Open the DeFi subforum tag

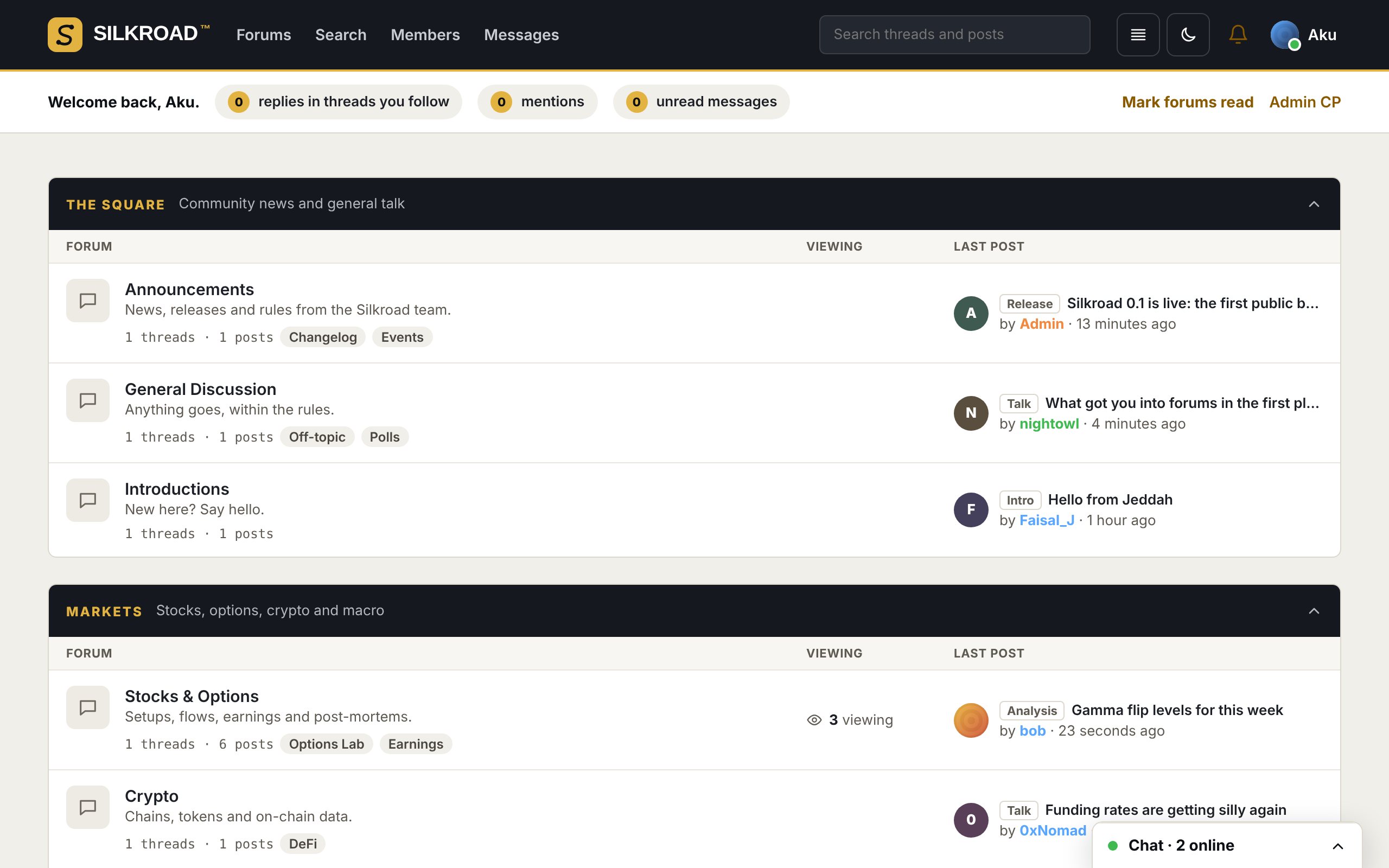[x=302, y=844]
